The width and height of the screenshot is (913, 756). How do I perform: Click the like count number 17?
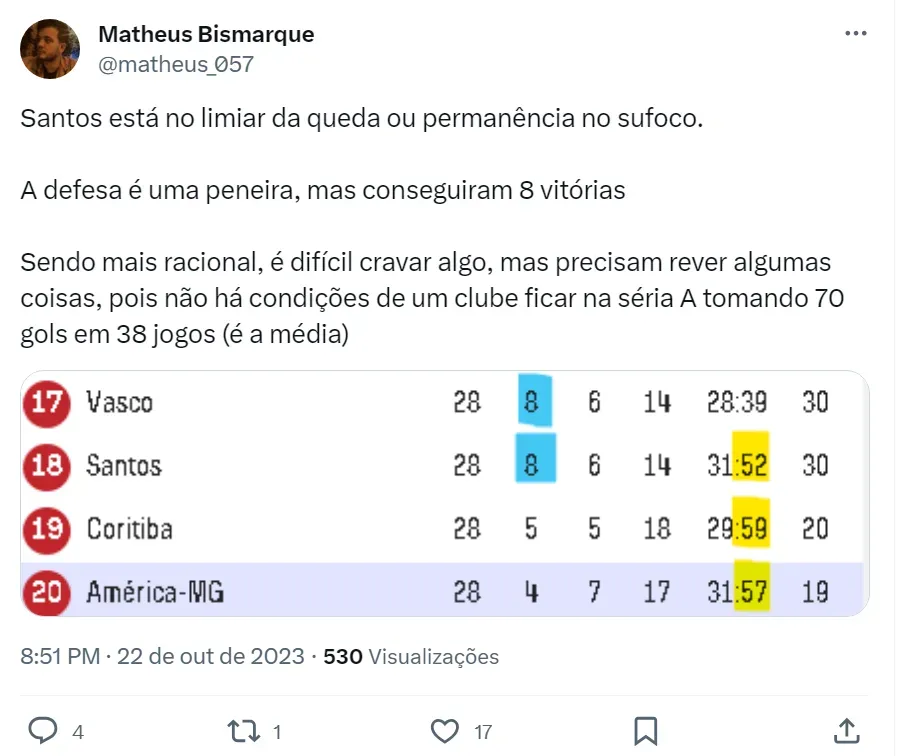point(482,731)
